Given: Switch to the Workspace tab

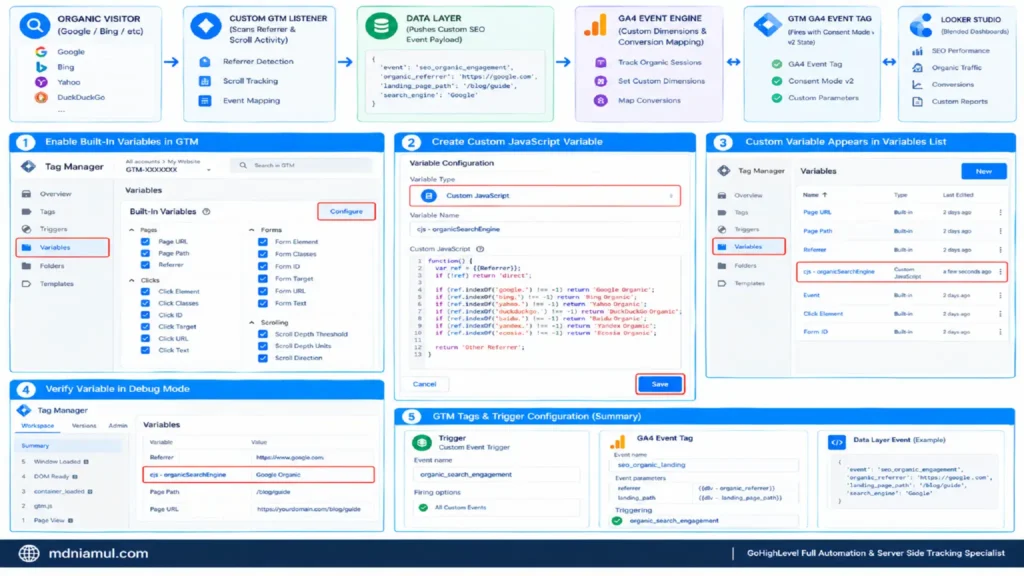Looking at the screenshot, I should pos(37,426).
